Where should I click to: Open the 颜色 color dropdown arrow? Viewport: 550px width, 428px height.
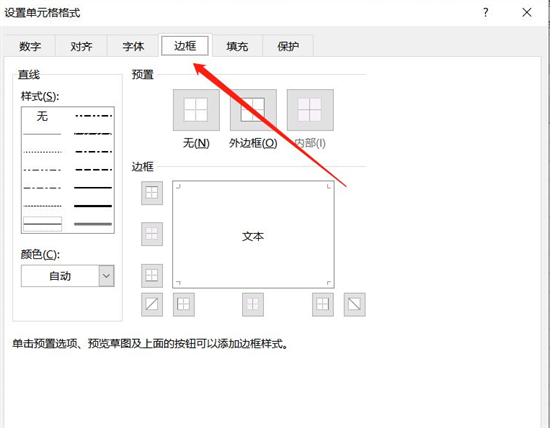click(x=106, y=276)
